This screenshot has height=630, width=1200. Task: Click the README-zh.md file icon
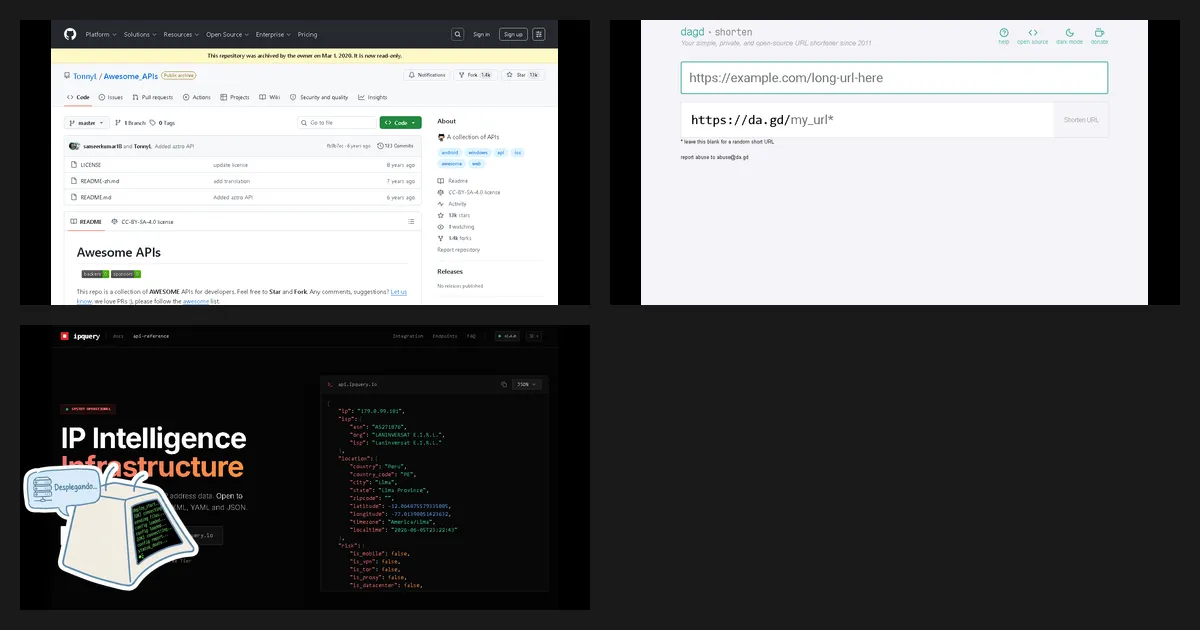(x=73, y=181)
